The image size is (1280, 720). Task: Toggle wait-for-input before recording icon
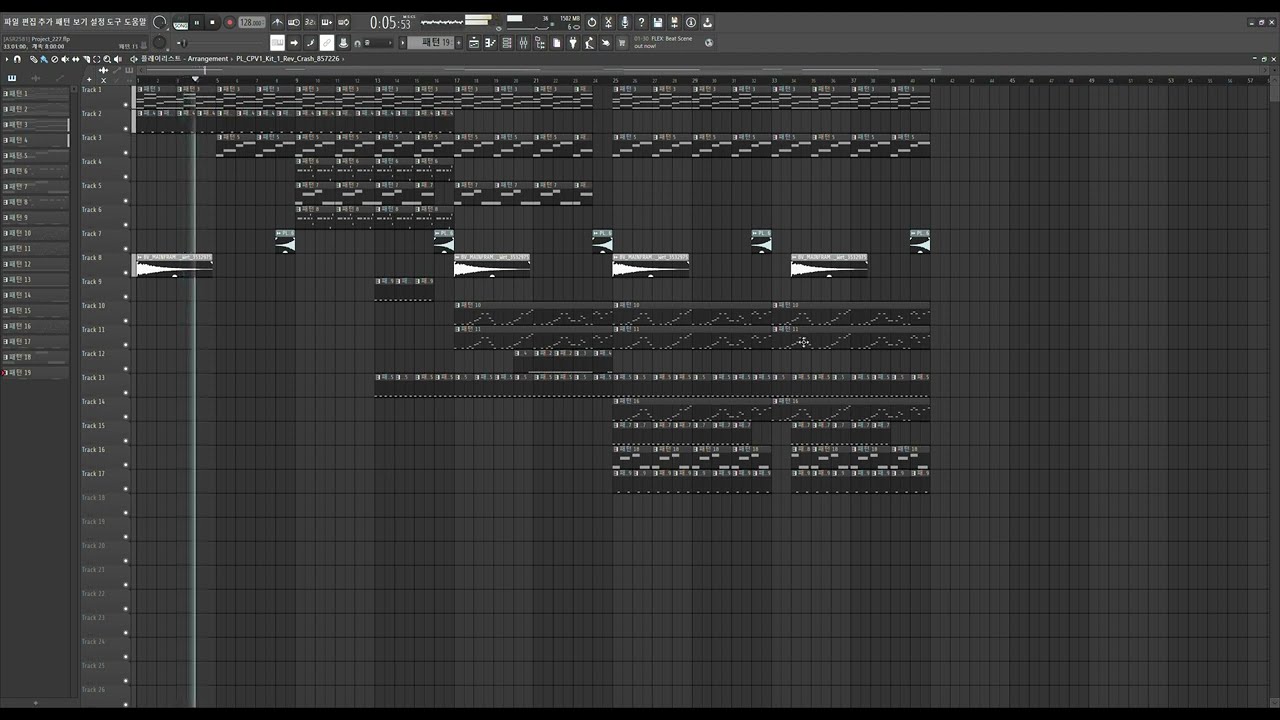click(x=294, y=22)
